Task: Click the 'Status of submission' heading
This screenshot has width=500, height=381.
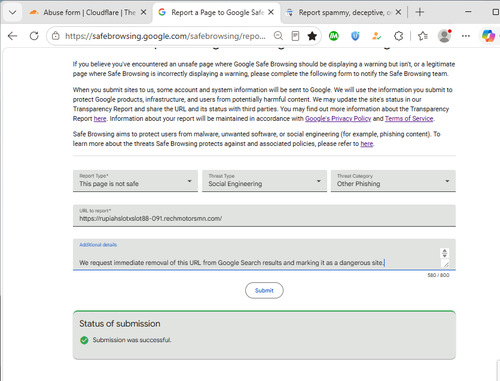Action: coord(120,324)
